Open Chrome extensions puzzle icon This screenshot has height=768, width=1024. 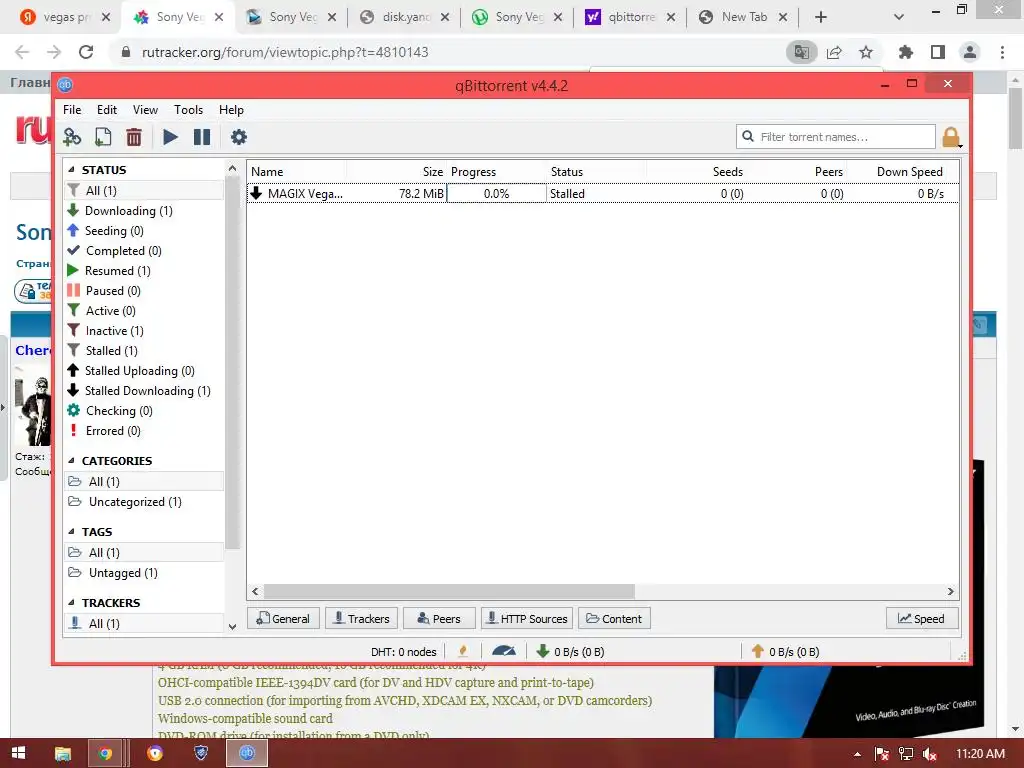(x=905, y=52)
